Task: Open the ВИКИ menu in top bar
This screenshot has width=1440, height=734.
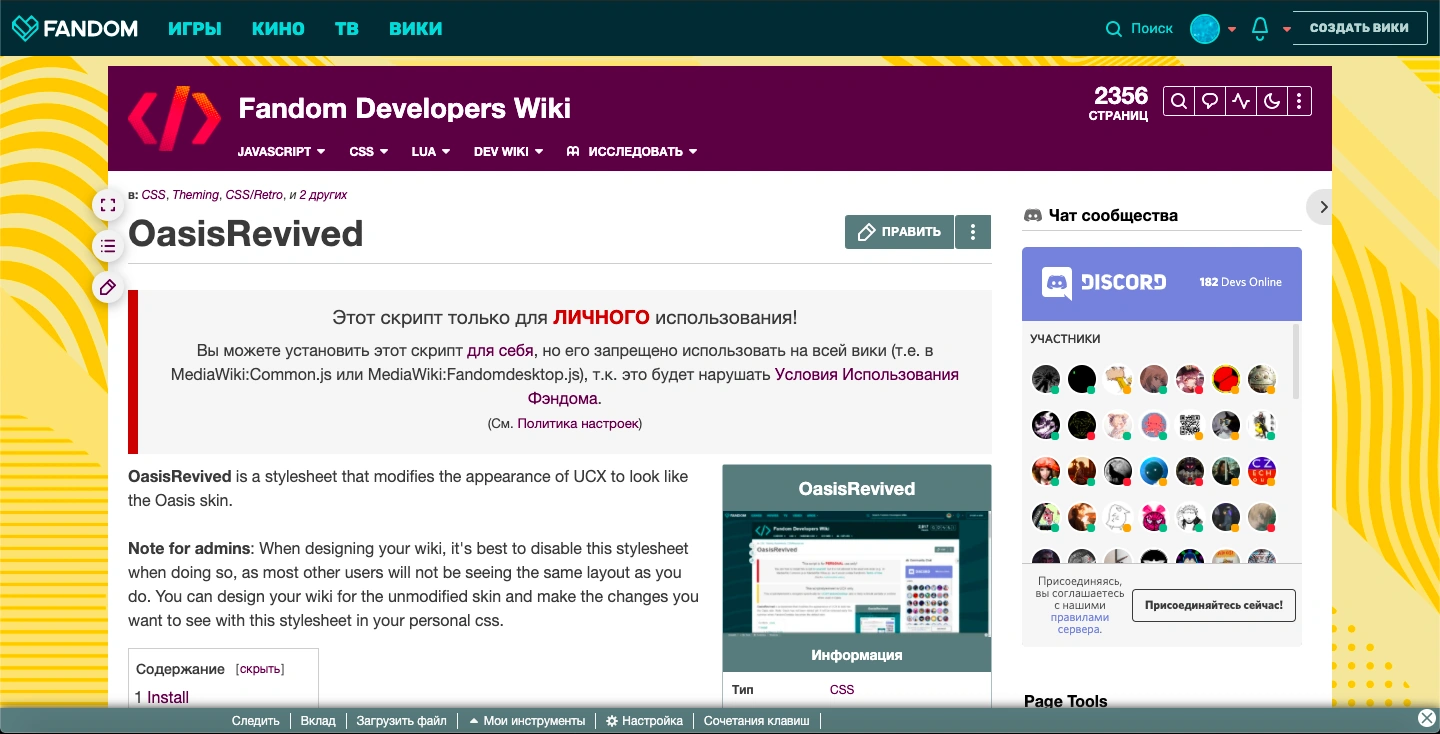Action: tap(416, 28)
